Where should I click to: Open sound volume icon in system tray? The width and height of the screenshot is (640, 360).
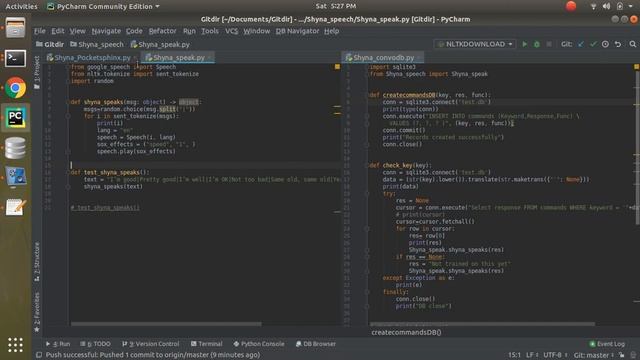[x=607, y=6]
